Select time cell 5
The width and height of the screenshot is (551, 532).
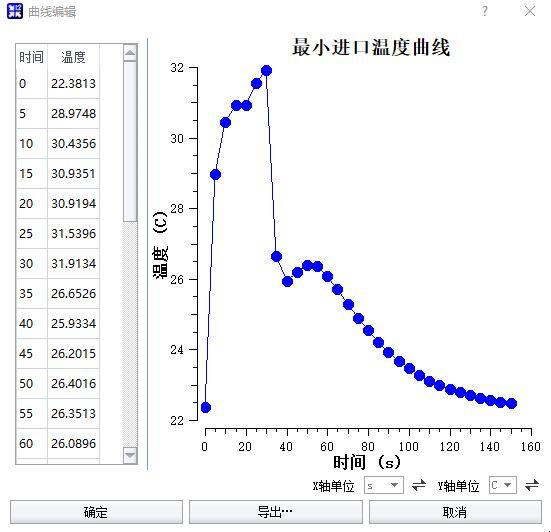tap(31, 113)
